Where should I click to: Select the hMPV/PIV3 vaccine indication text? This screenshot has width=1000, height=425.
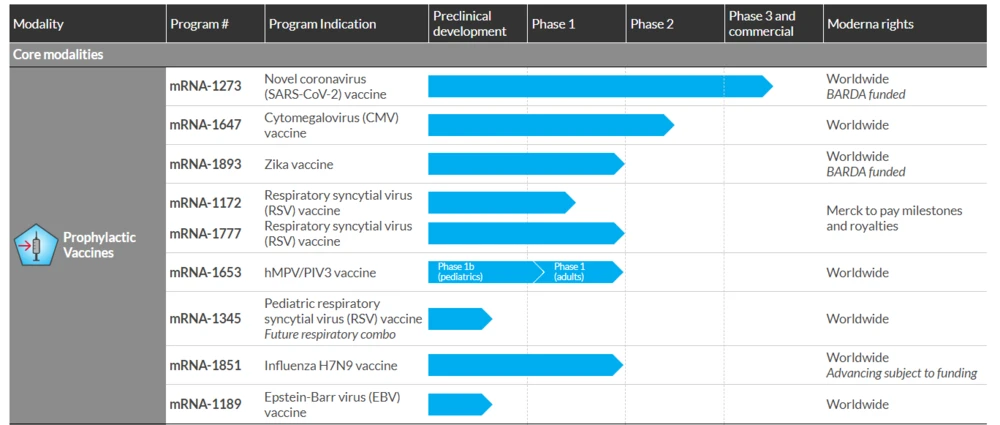(313, 272)
